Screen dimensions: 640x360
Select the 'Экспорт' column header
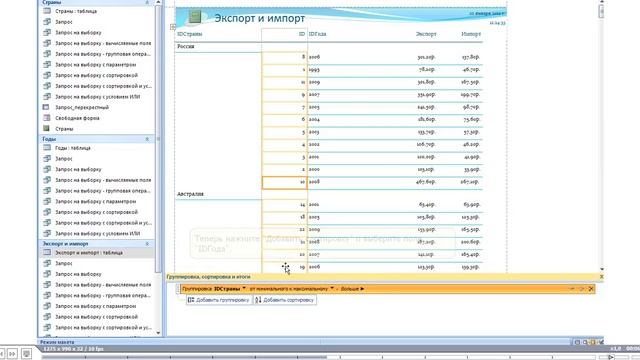pyautogui.click(x=426, y=34)
